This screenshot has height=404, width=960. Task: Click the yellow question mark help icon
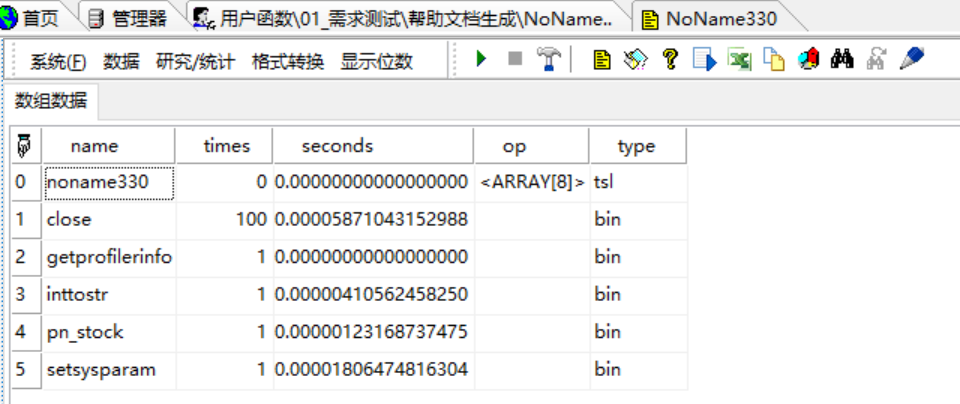click(x=670, y=60)
